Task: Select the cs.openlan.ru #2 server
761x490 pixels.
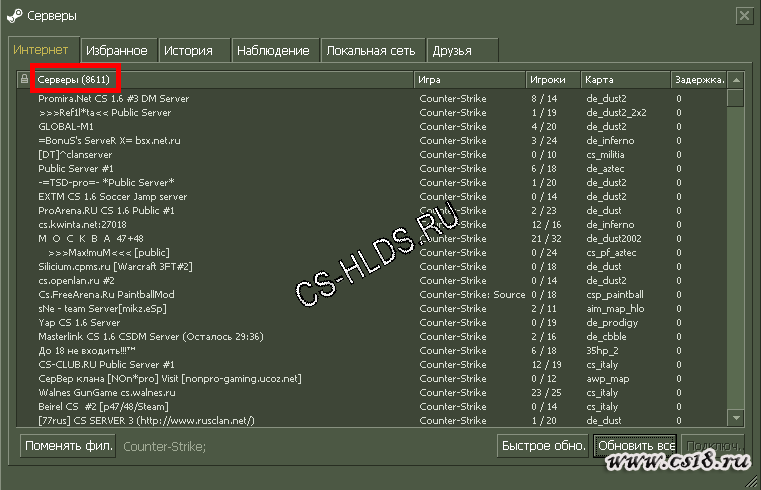Action: (x=372, y=280)
